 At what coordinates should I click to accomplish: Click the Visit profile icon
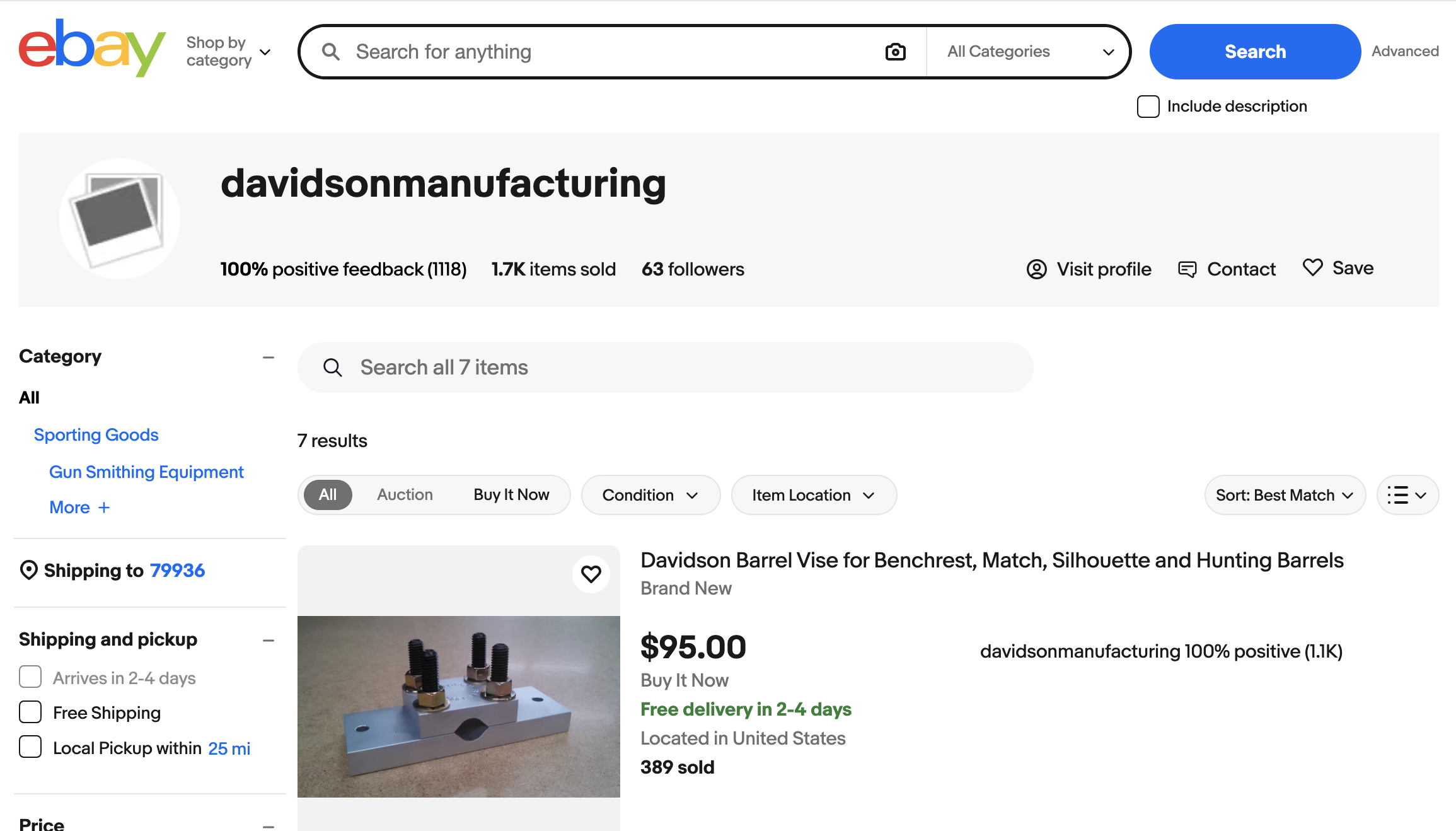[1036, 269]
